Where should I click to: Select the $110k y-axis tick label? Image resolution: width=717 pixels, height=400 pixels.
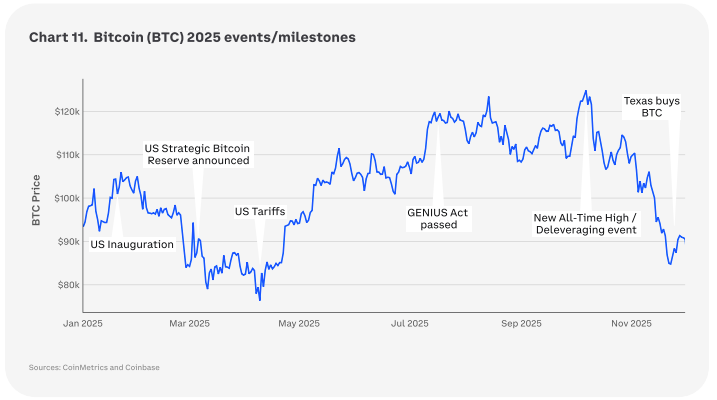(67, 155)
